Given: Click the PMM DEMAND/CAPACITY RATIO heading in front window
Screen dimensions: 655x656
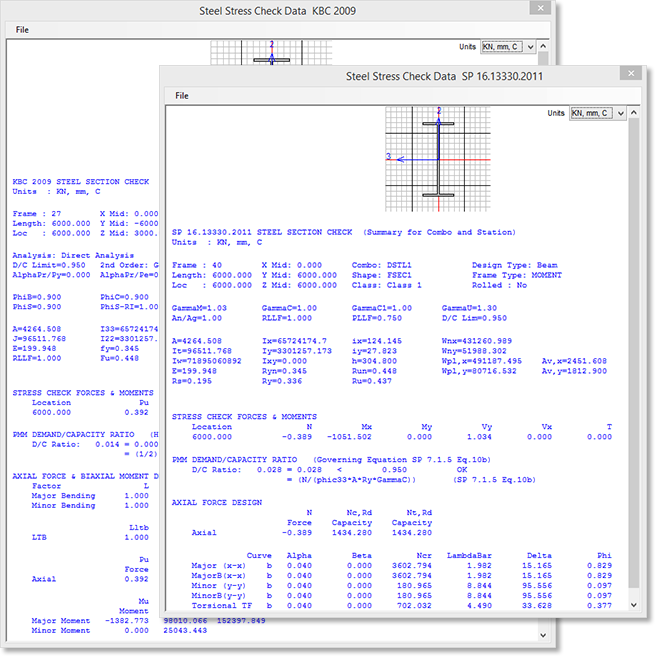Looking at the screenshot, I should 240,457.
